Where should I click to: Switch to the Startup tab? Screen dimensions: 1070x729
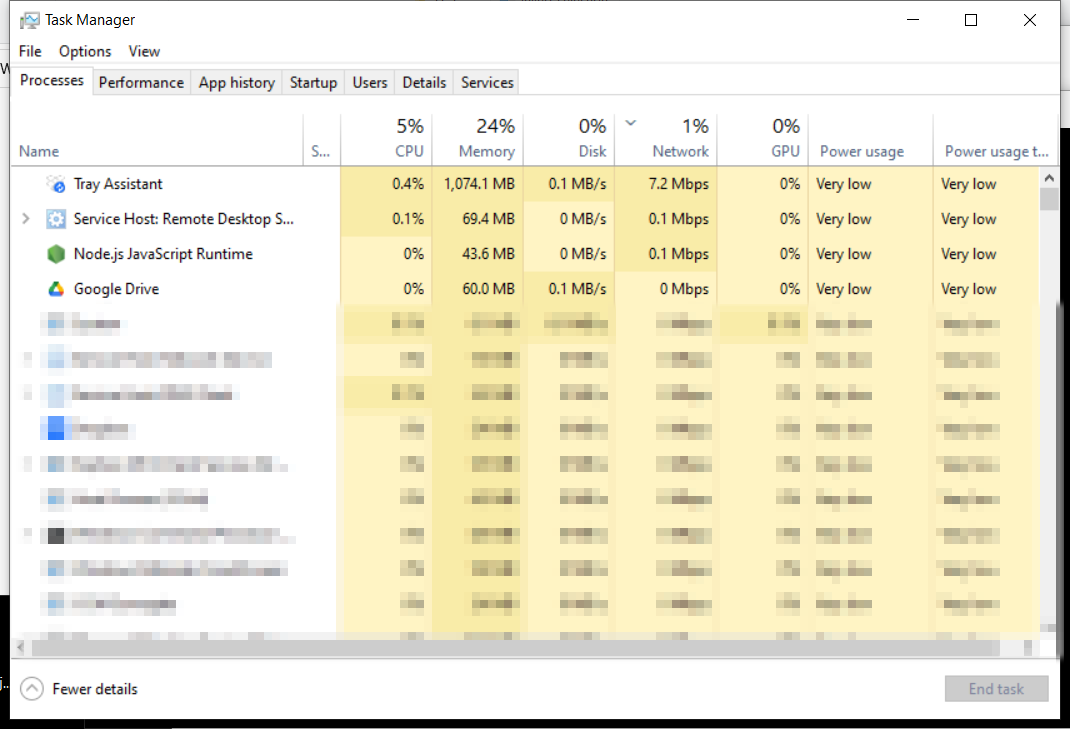(x=313, y=83)
